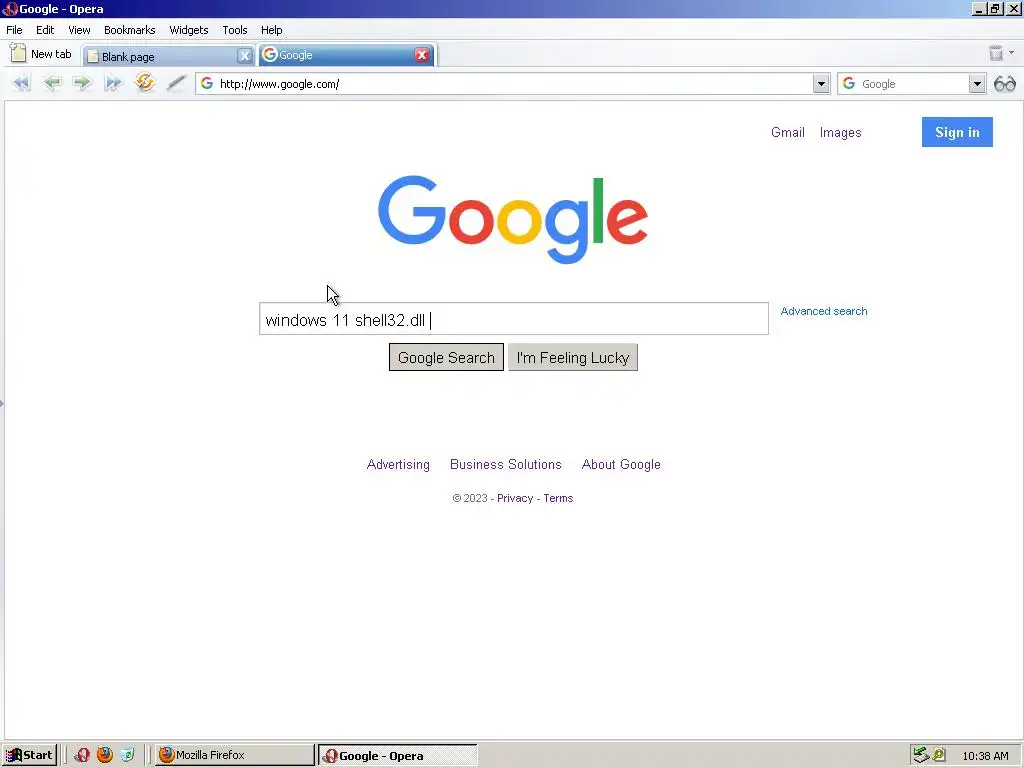
Task: Open the Advertising link
Action: pyautogui.click(x=398, y=464)
